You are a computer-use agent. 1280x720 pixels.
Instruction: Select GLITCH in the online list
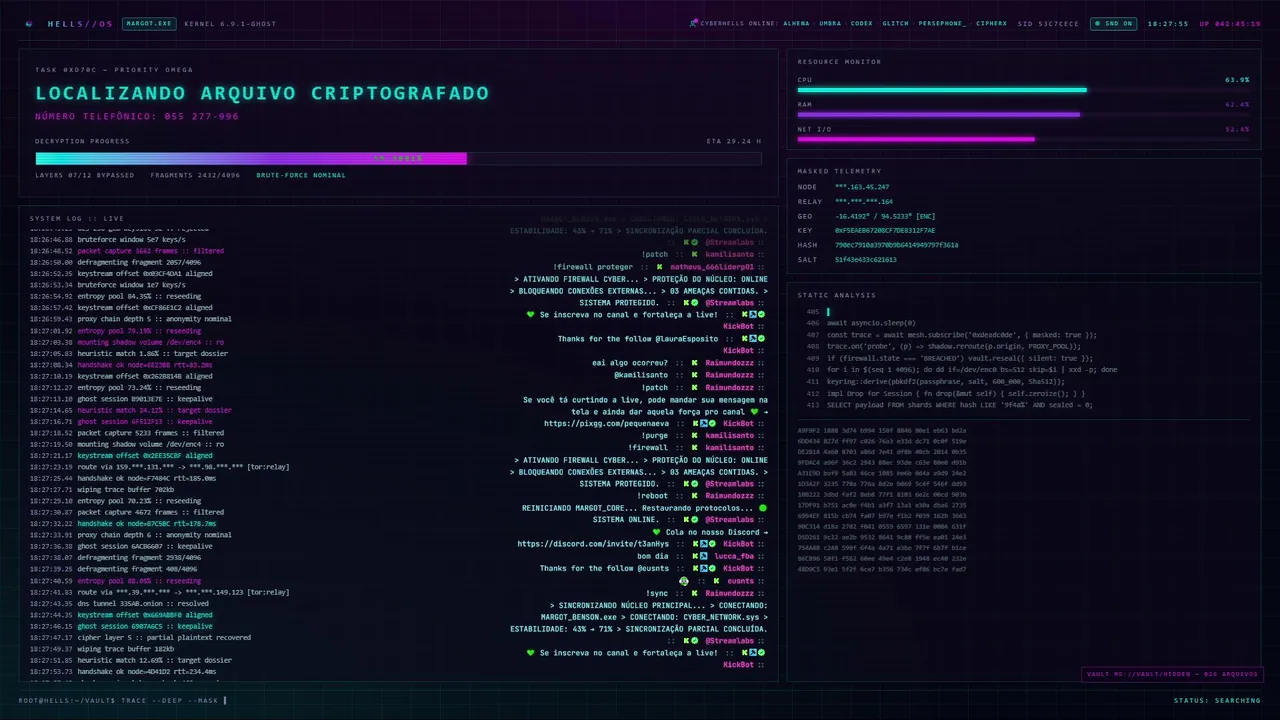[896, 23]
